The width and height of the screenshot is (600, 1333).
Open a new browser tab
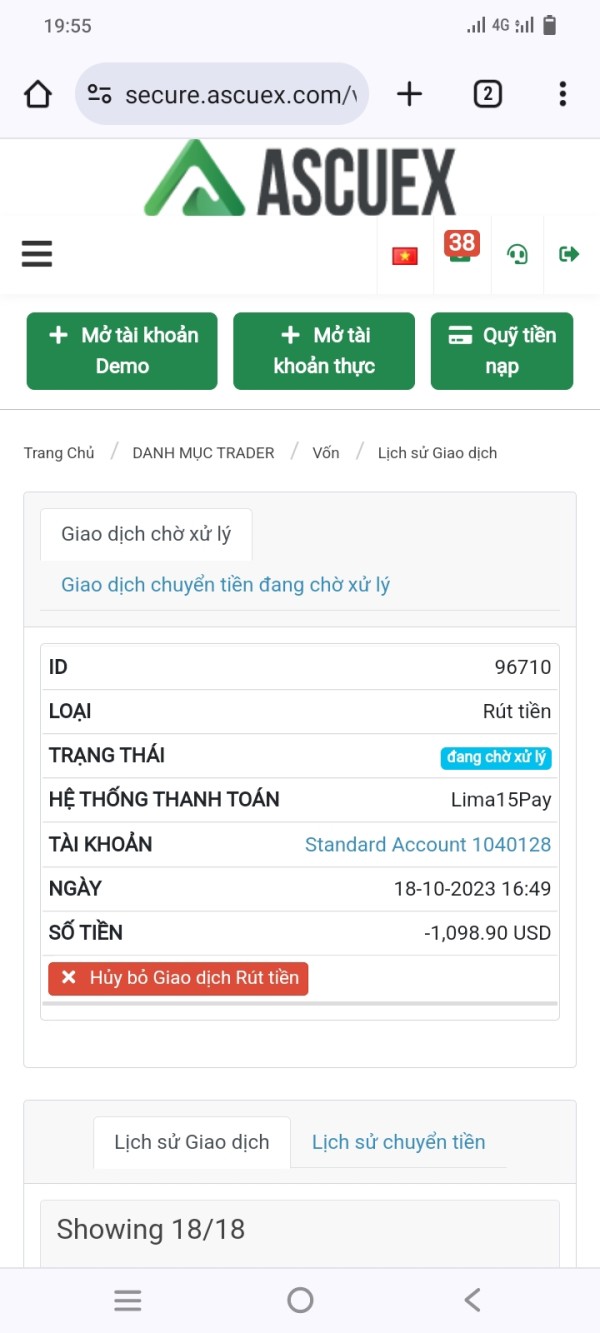click(409, 94)
